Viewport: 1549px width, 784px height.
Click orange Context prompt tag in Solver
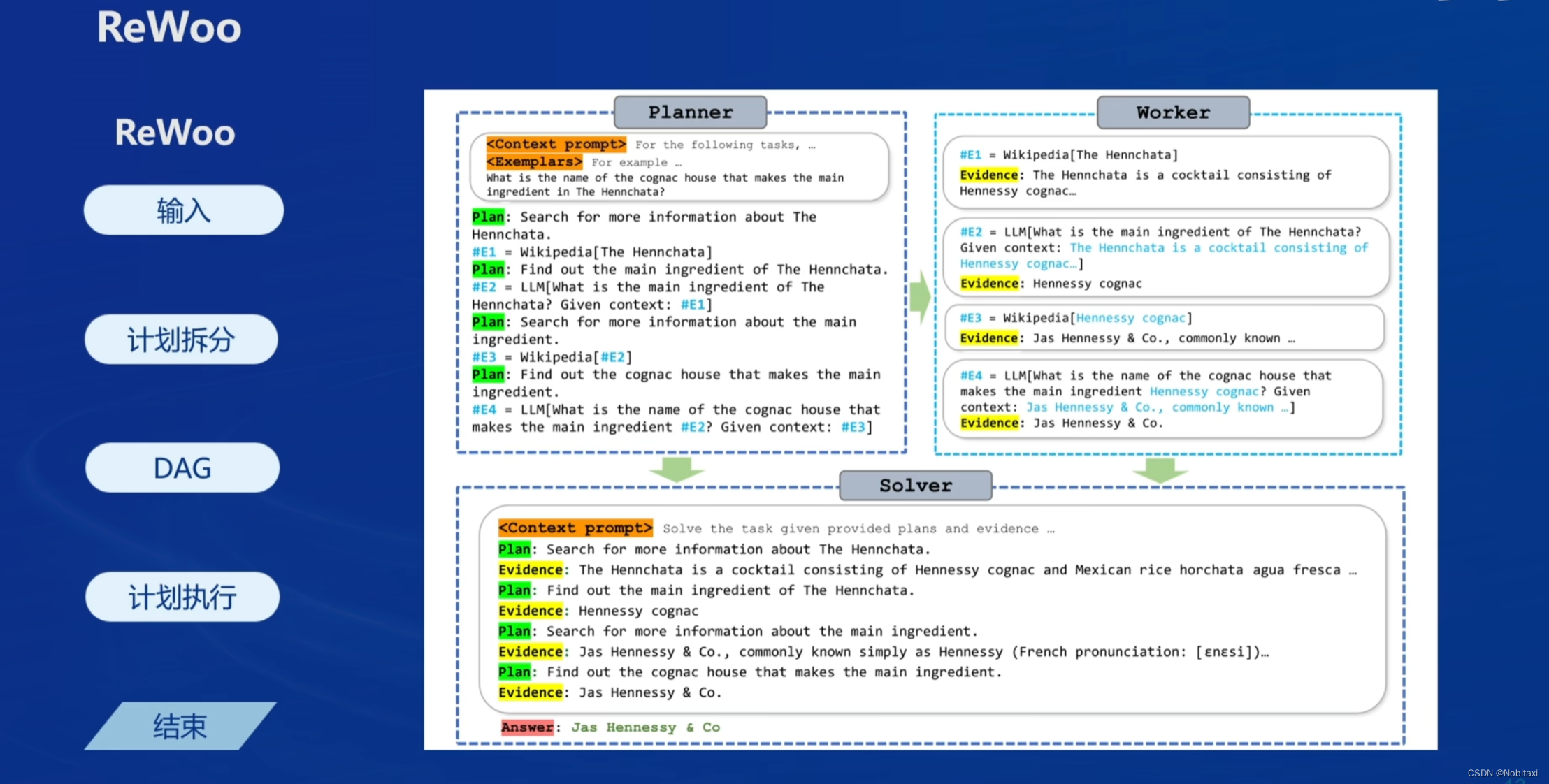coord(575,528)
